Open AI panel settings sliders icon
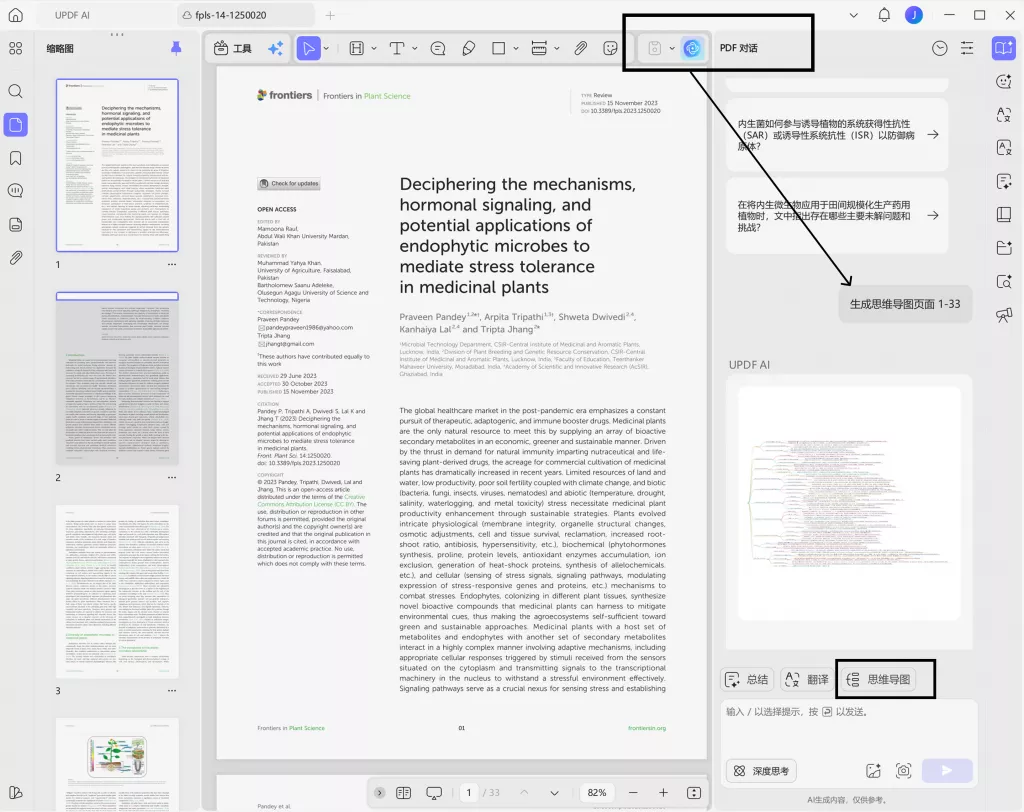Screen dimensions: 1024x812 pyautogui.click(x=967, y=48)
